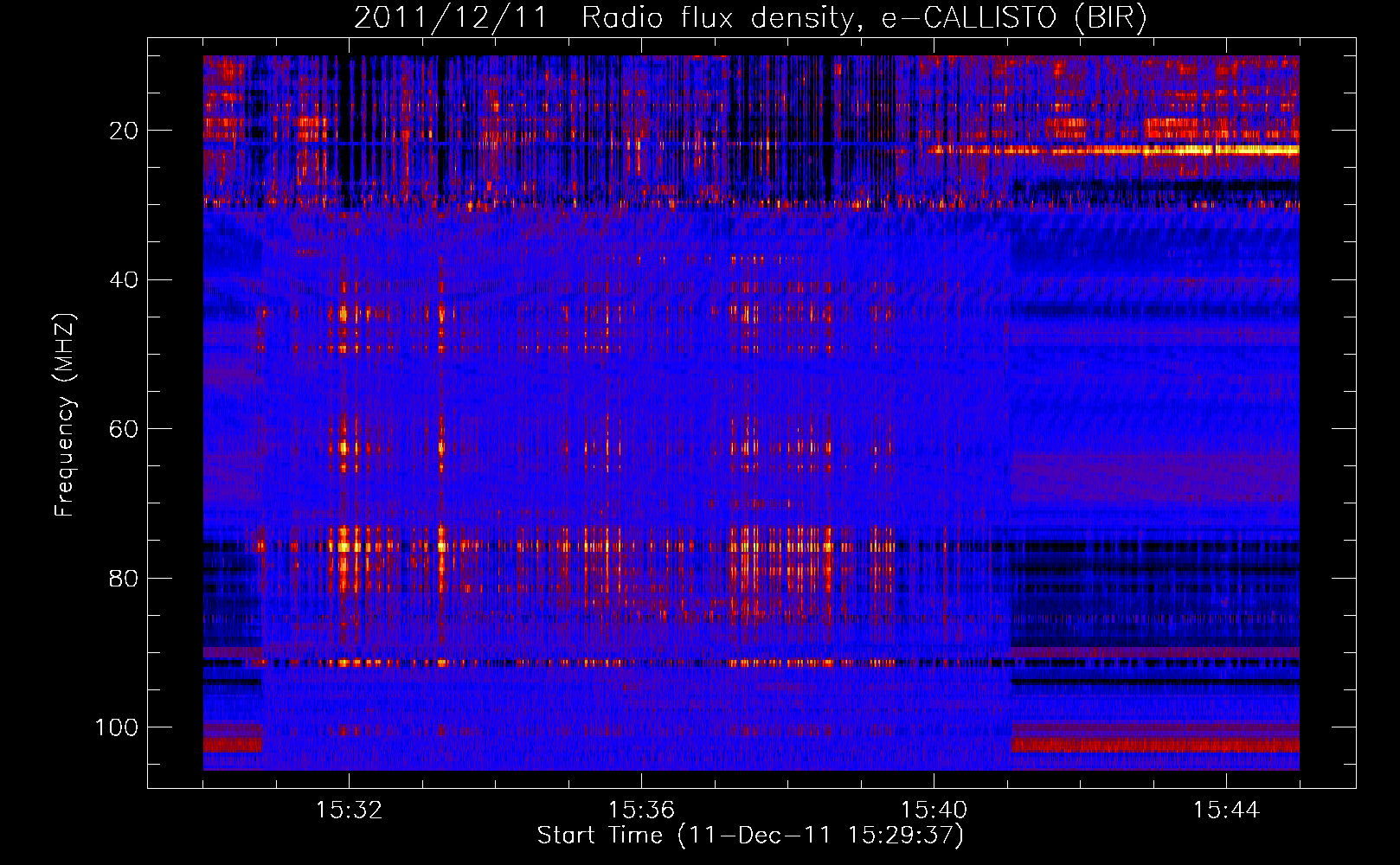Click the plot title text '2011/12/11 Radio flux density'
Image resolution: width=1400 pixels, height=865 pixels.
pyautogui.click(x=604, y=18)
